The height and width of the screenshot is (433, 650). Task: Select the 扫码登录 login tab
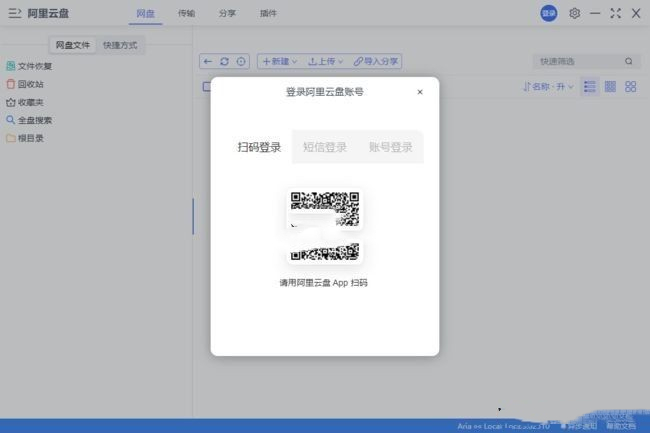tap(259, 147)
